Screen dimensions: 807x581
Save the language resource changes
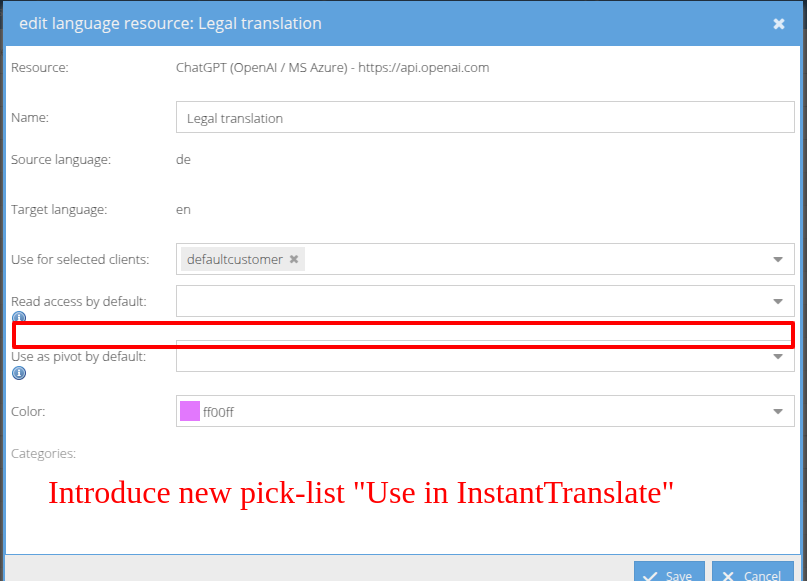click(669, 575)
